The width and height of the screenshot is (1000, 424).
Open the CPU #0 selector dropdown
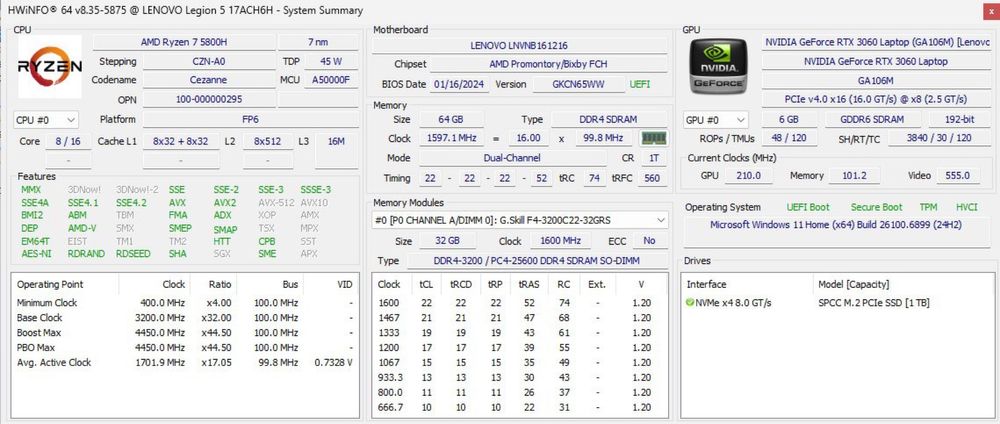point(46,120)
